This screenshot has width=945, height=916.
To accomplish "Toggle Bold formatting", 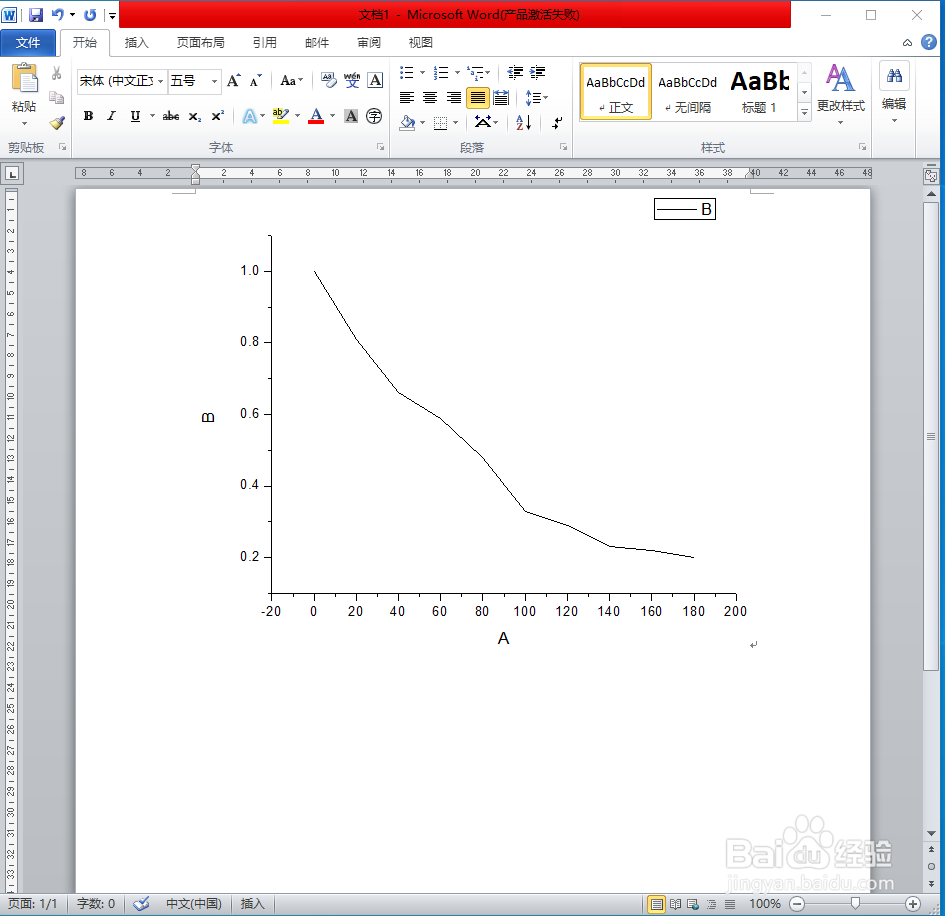I will coord(89,116).
